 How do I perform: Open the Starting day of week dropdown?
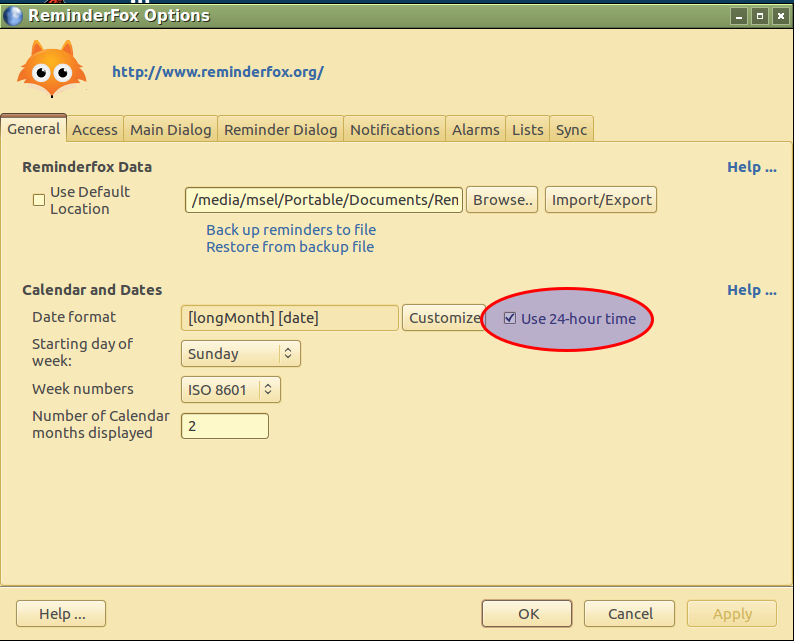[241, 353]
